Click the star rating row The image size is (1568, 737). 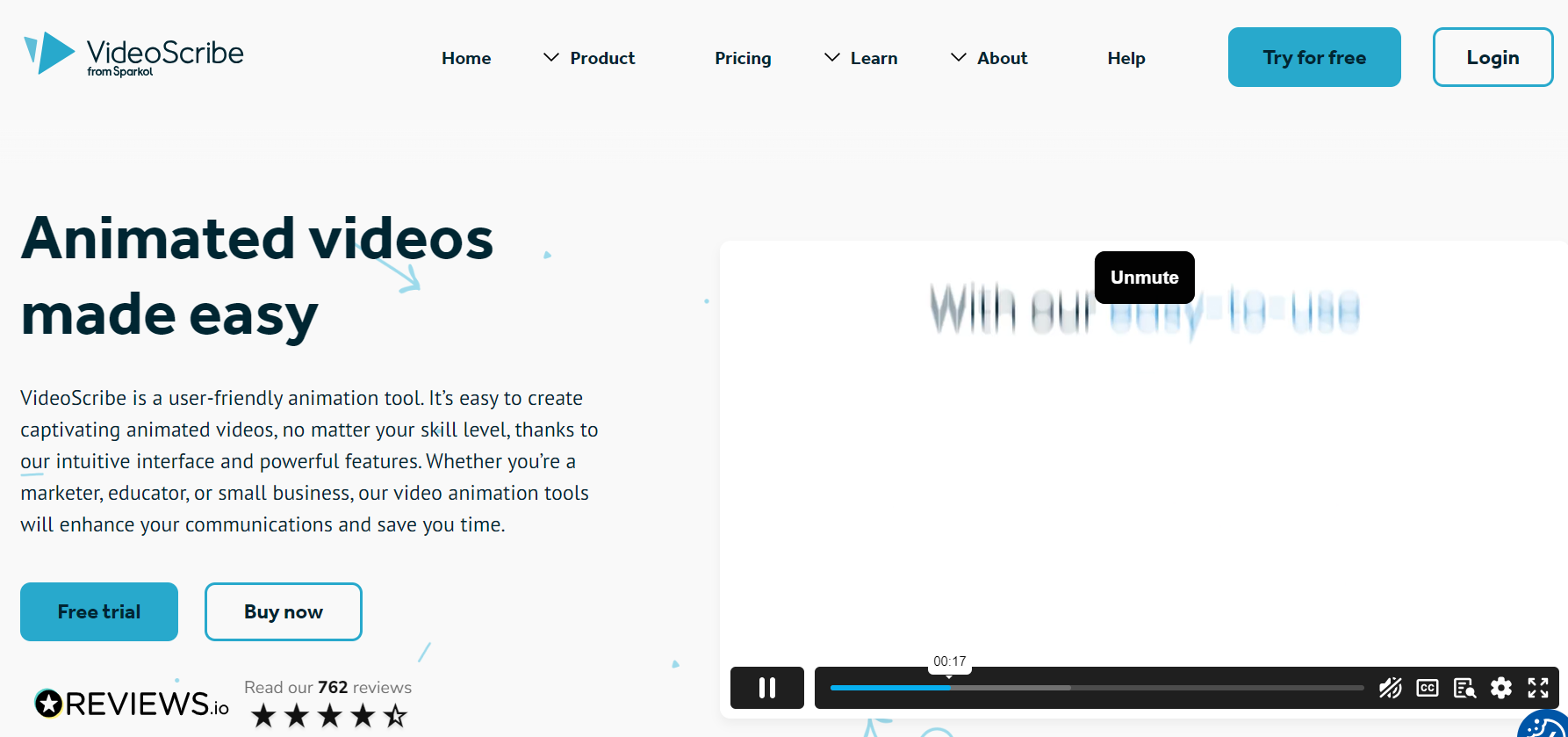coord(329,716)
